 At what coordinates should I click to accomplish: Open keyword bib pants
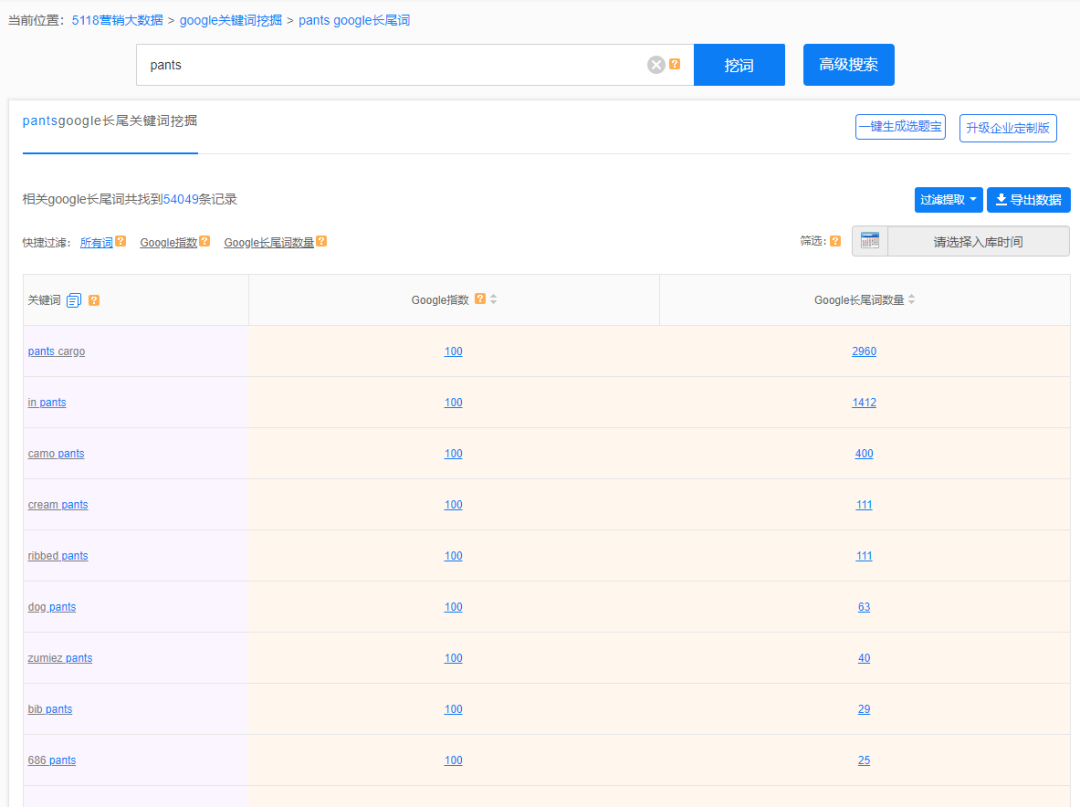[50, 709]
